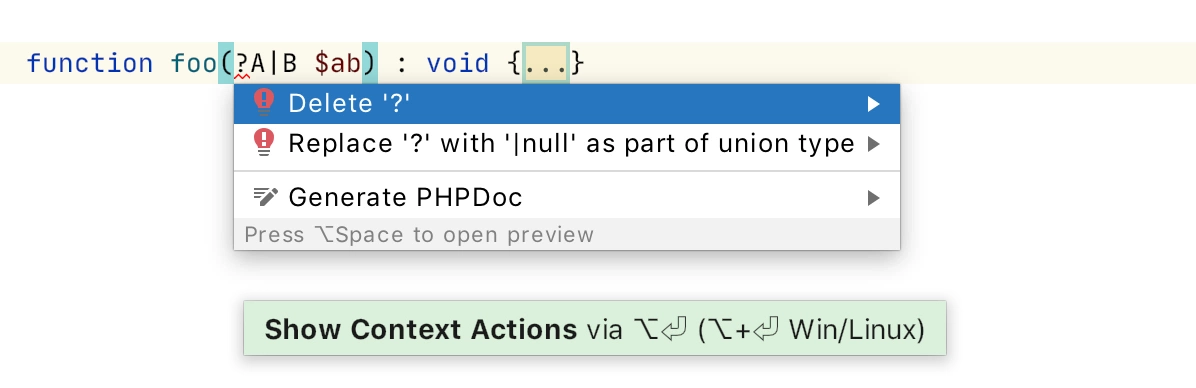Click the function name foo

pos(194,63)
